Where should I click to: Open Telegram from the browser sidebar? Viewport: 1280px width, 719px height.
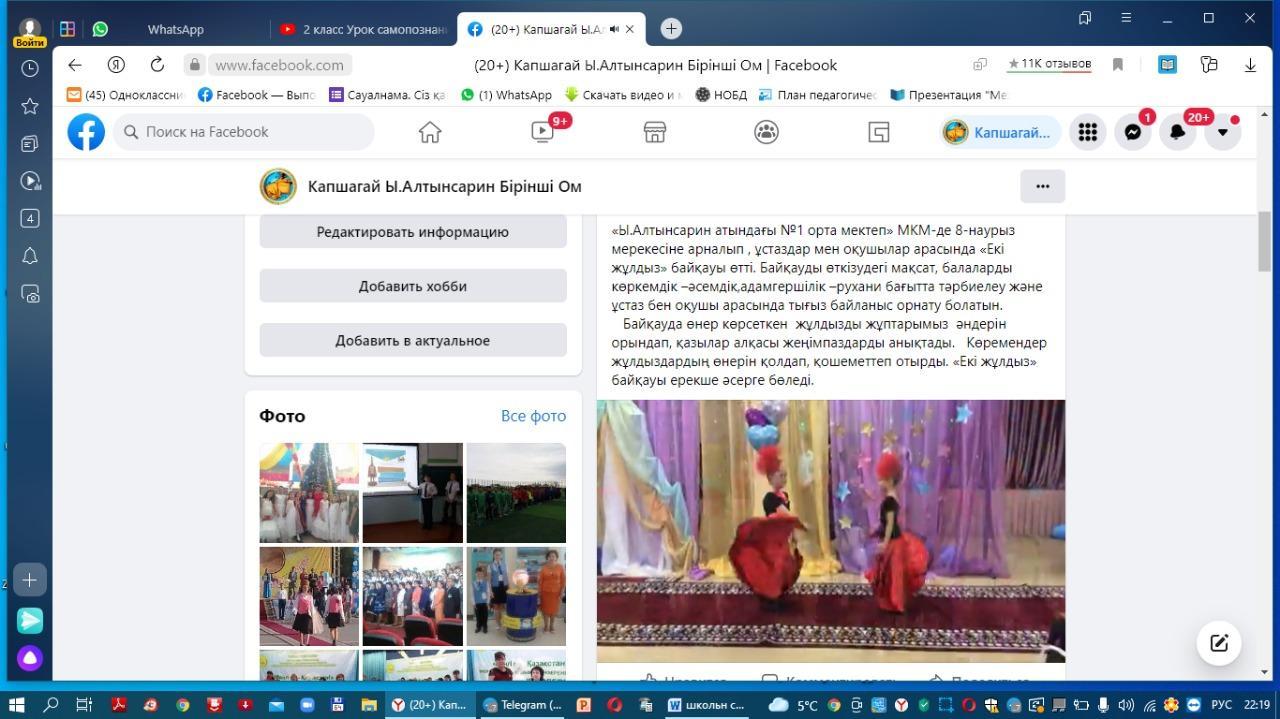29,620
